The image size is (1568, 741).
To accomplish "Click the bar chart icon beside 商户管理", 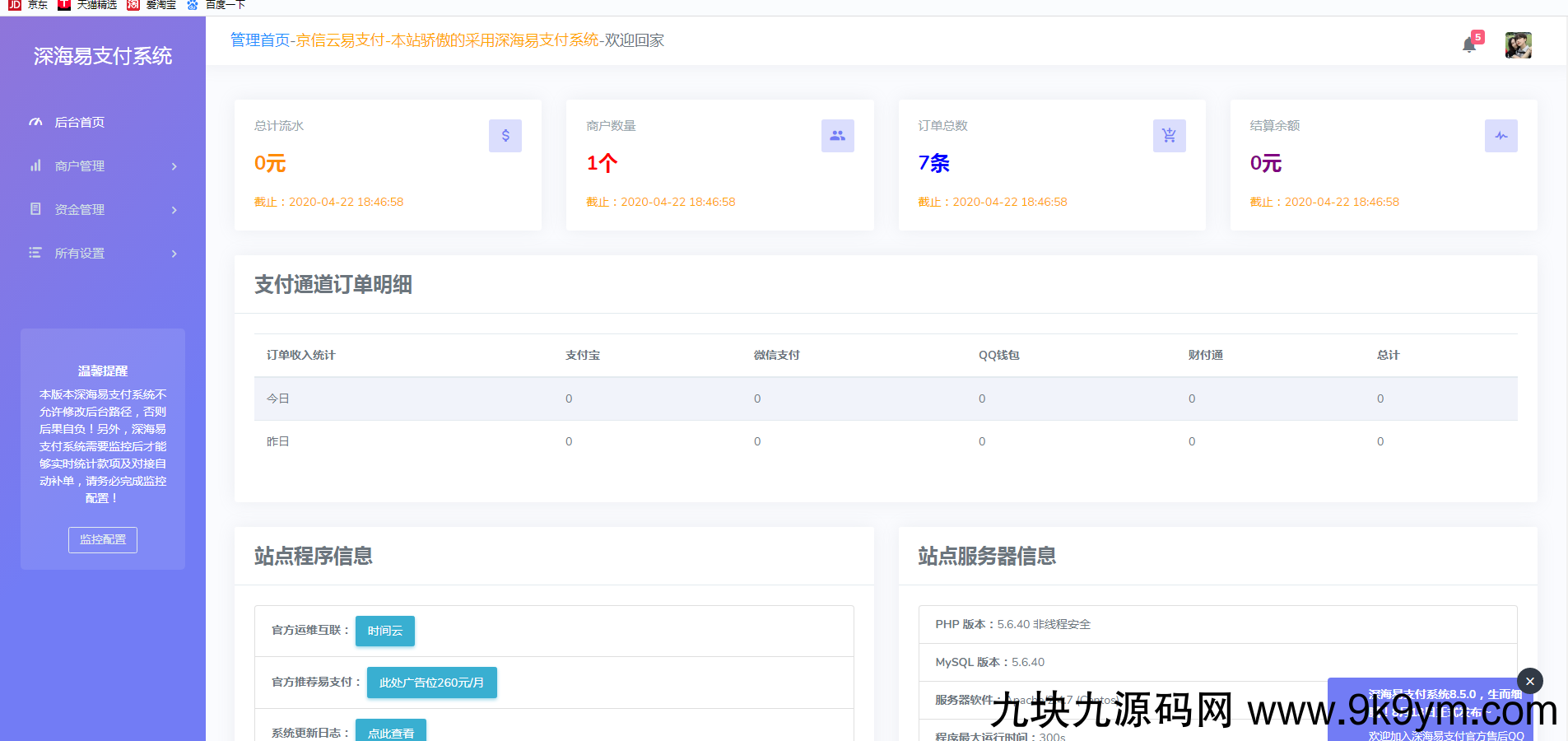I will pyautogui.click(x=35, y=165).
